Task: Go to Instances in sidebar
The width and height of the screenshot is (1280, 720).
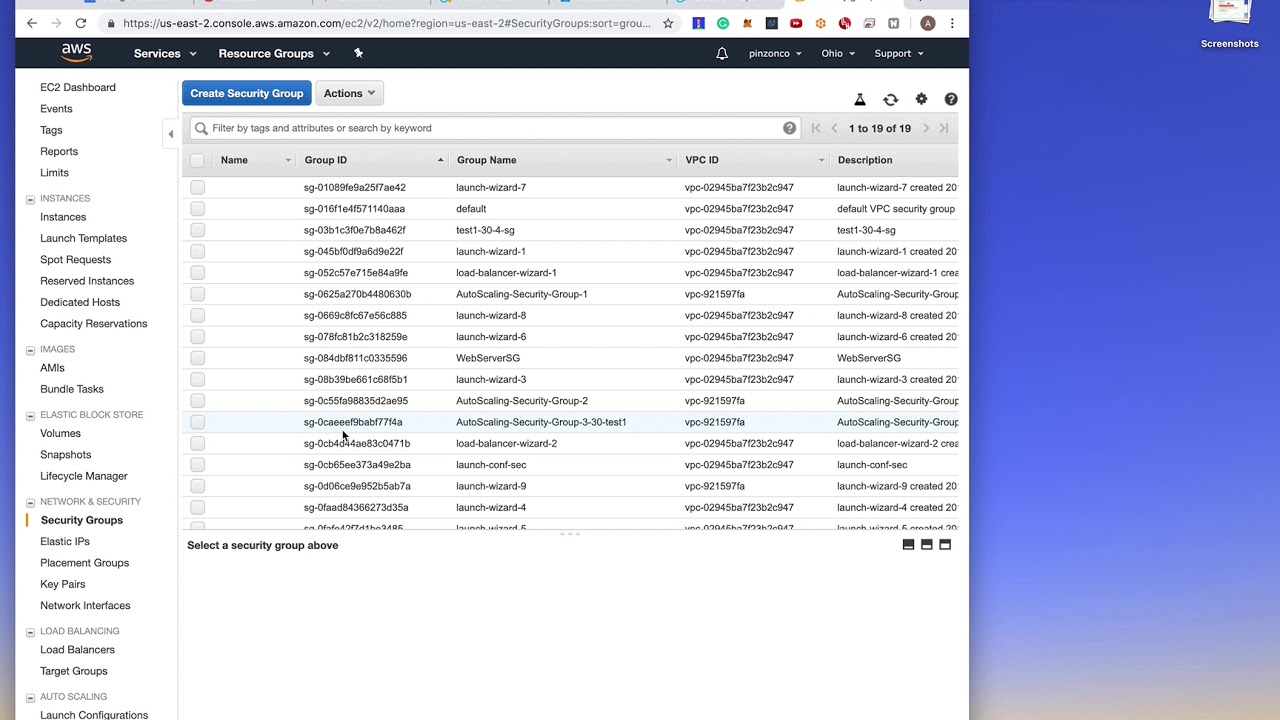Action: click(63, 217)
